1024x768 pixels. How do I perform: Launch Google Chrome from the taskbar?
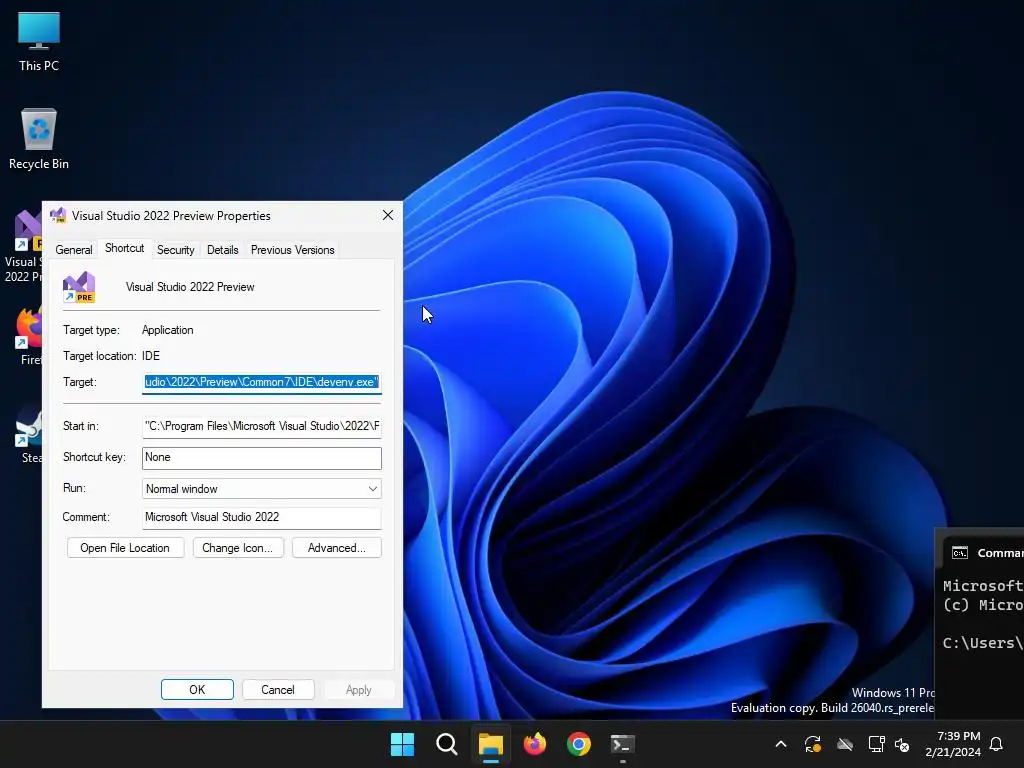tap(579, 744)
